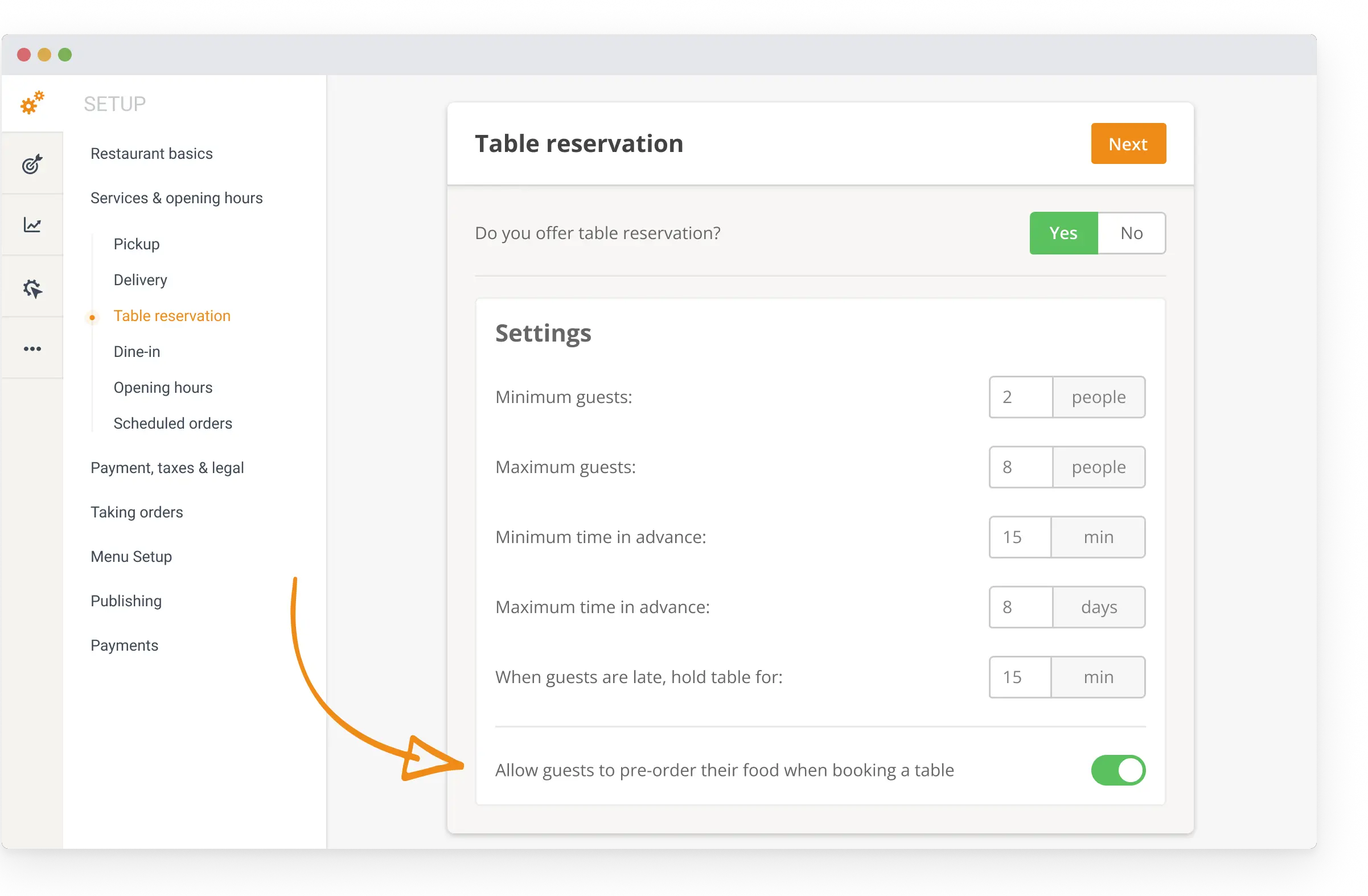
Task: Edit the Maximum time in advance field
Action: coord(1021,607)
